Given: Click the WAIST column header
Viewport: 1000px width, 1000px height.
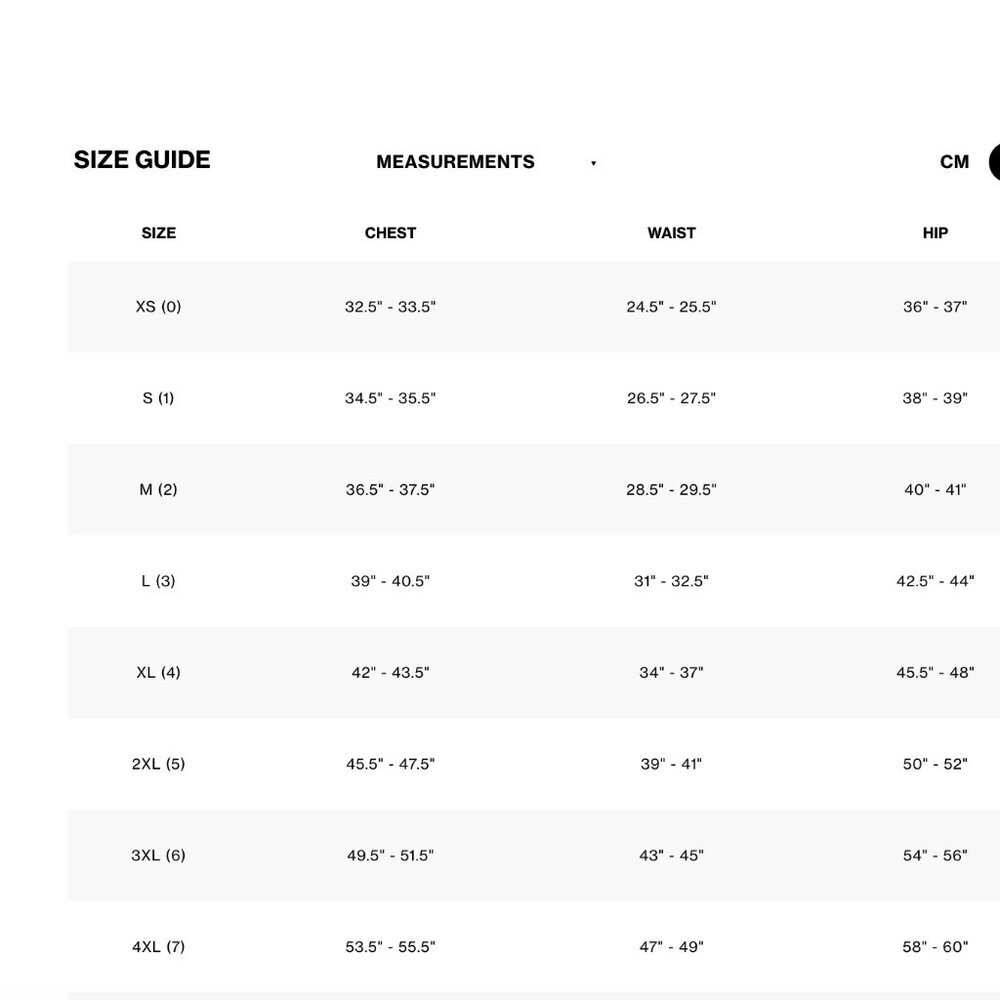Looking at the screenshot, I should click(672, 233).
